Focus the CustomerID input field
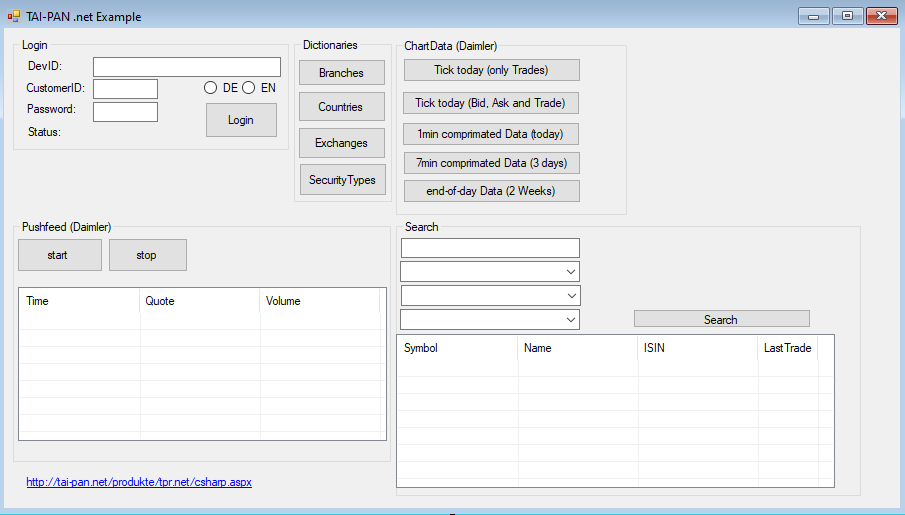Image resolution: width=905 pixels, height=515 pixels. pyautogui.click(x=125, y=89)
